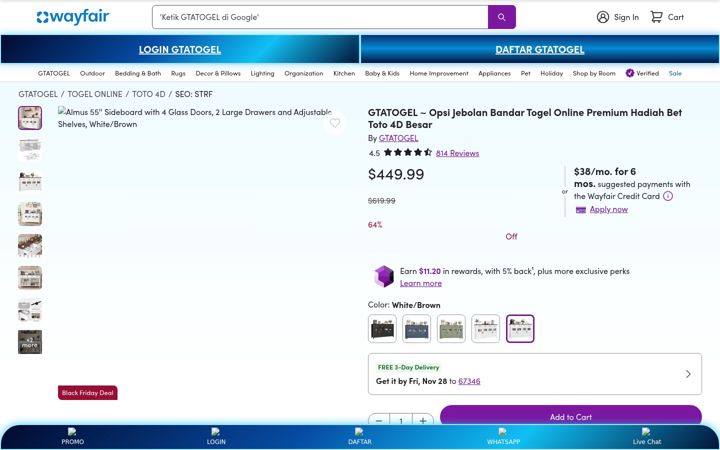Open the Shop by Room menu
Viewport: 720px width, 450px height.
594,73
